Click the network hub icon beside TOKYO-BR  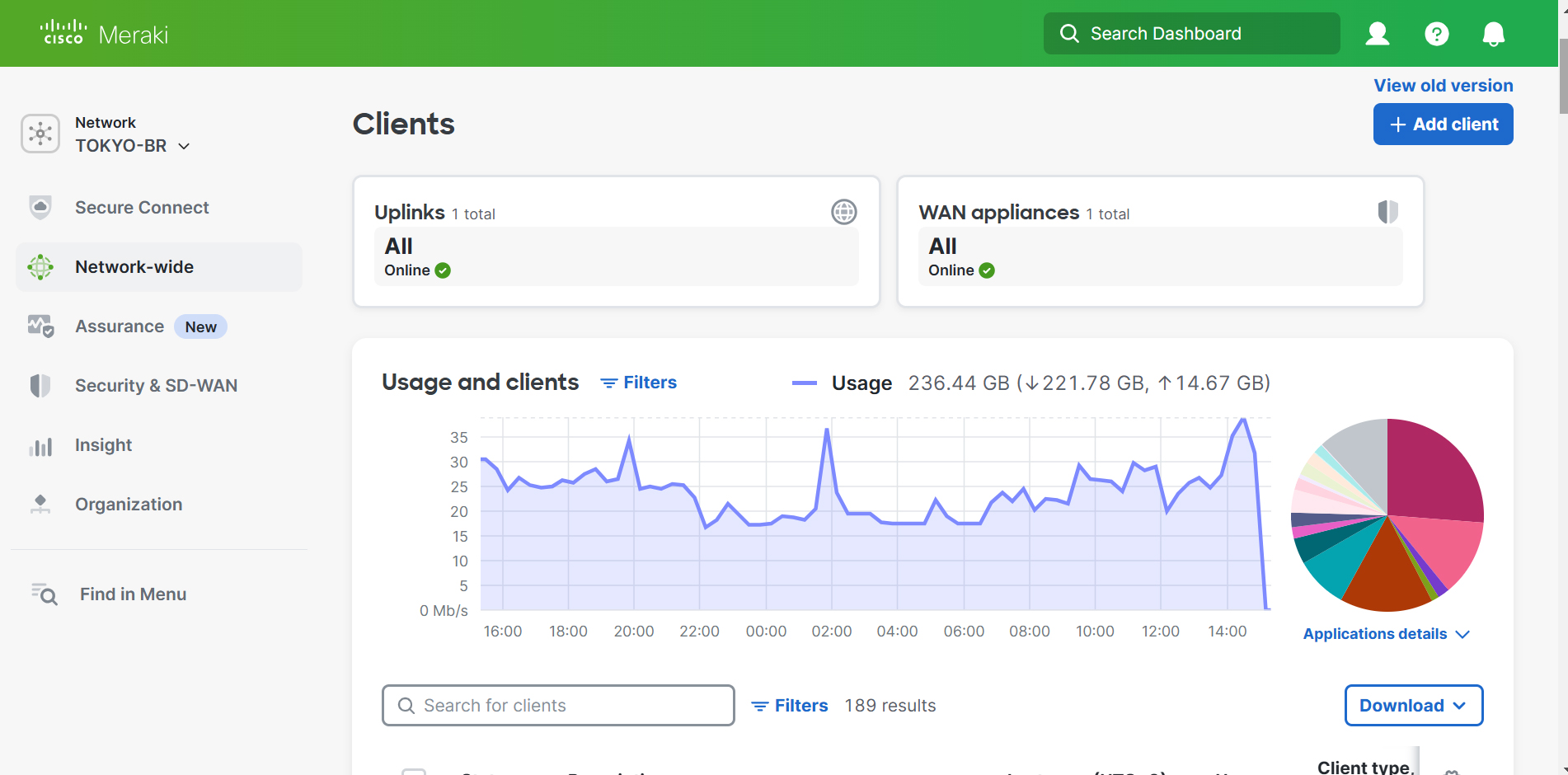point(40,134)
